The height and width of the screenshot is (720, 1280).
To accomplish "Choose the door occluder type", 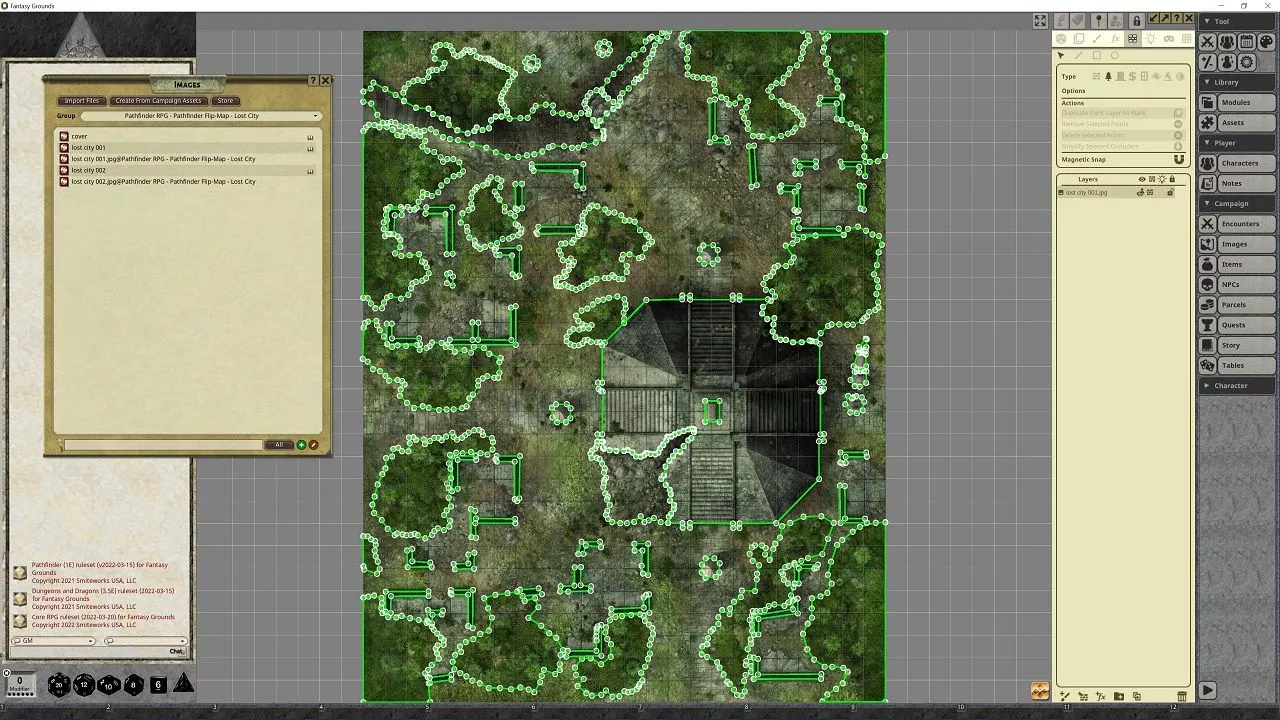I will click(x=1120, y=76).
